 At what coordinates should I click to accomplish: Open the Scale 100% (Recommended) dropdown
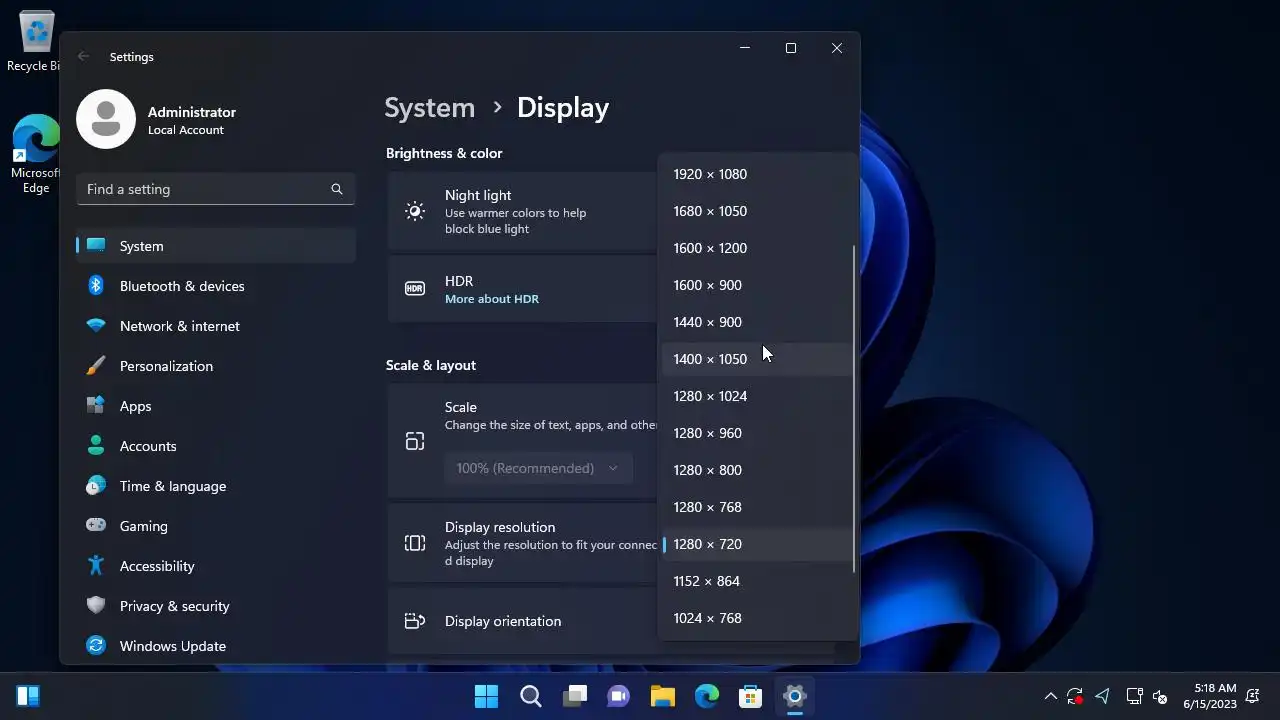(x=538, y=468)
